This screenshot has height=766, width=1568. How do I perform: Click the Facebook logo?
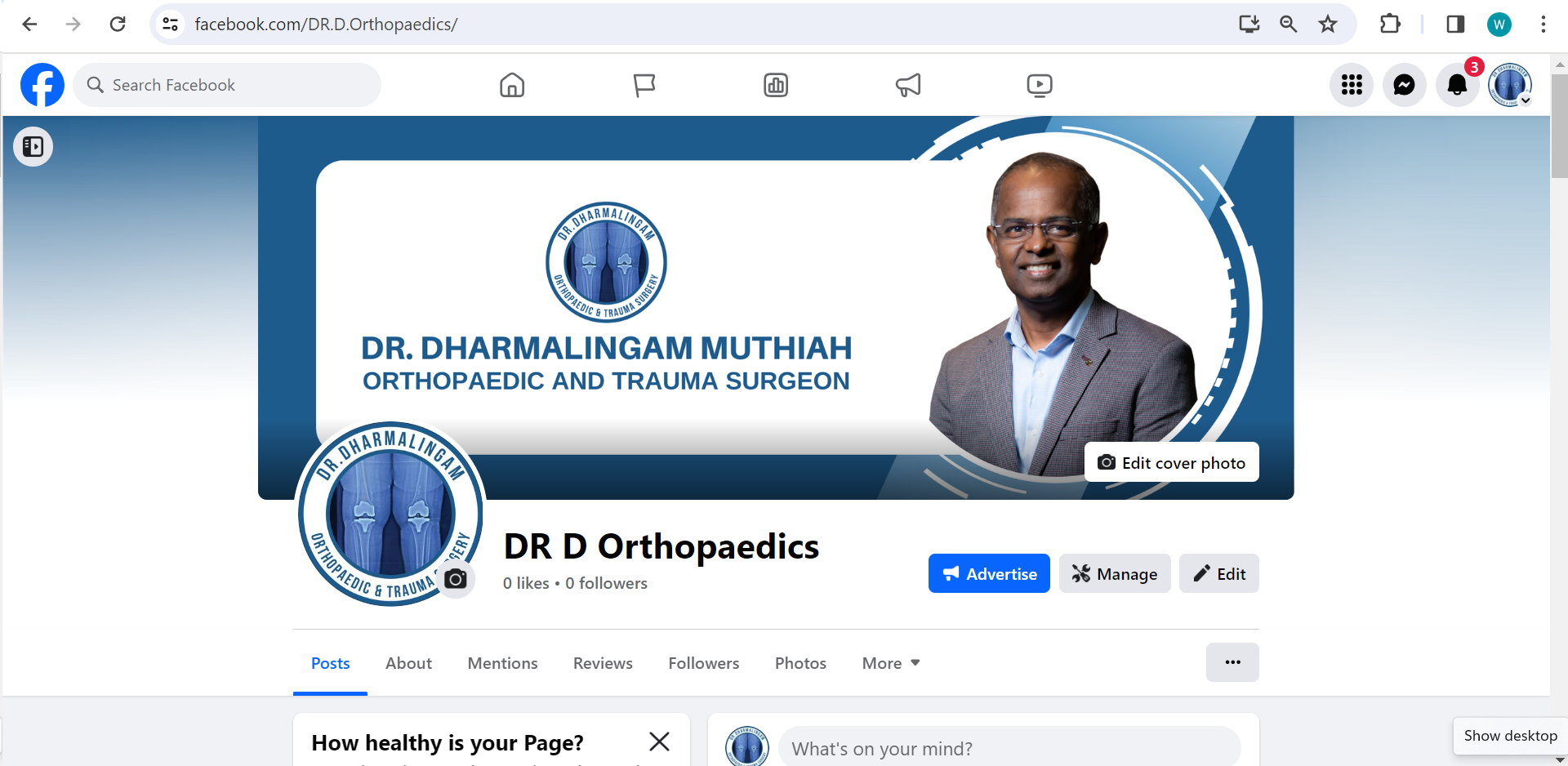point(42,85)
